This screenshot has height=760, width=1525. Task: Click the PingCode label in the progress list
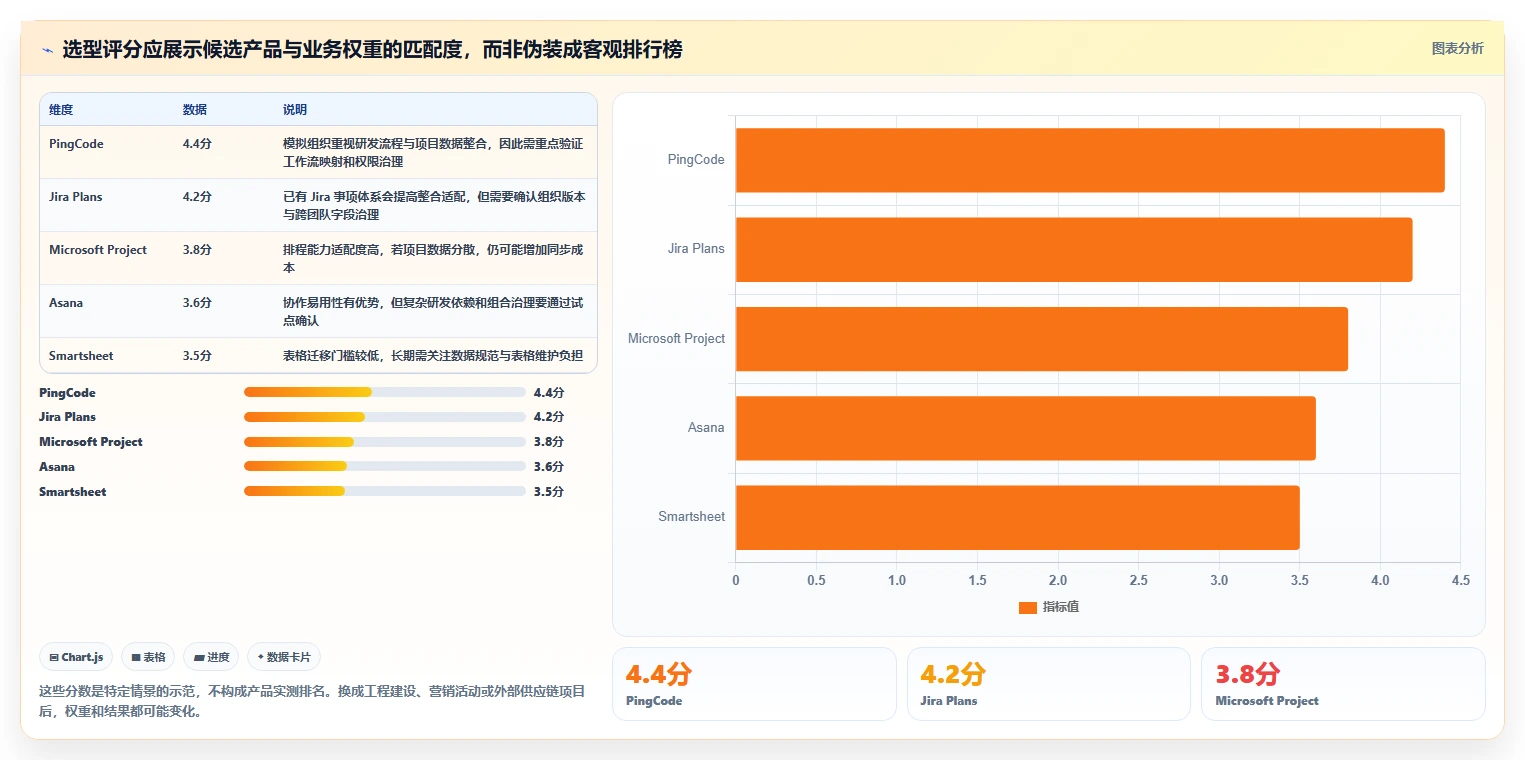click(x=67, y=393)
